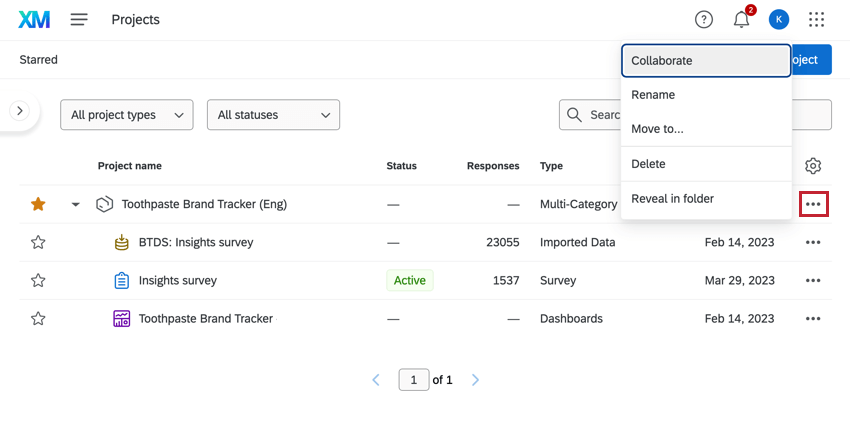Open options for Toothpaste Brand Tracker dashboard

coord(813,319)
